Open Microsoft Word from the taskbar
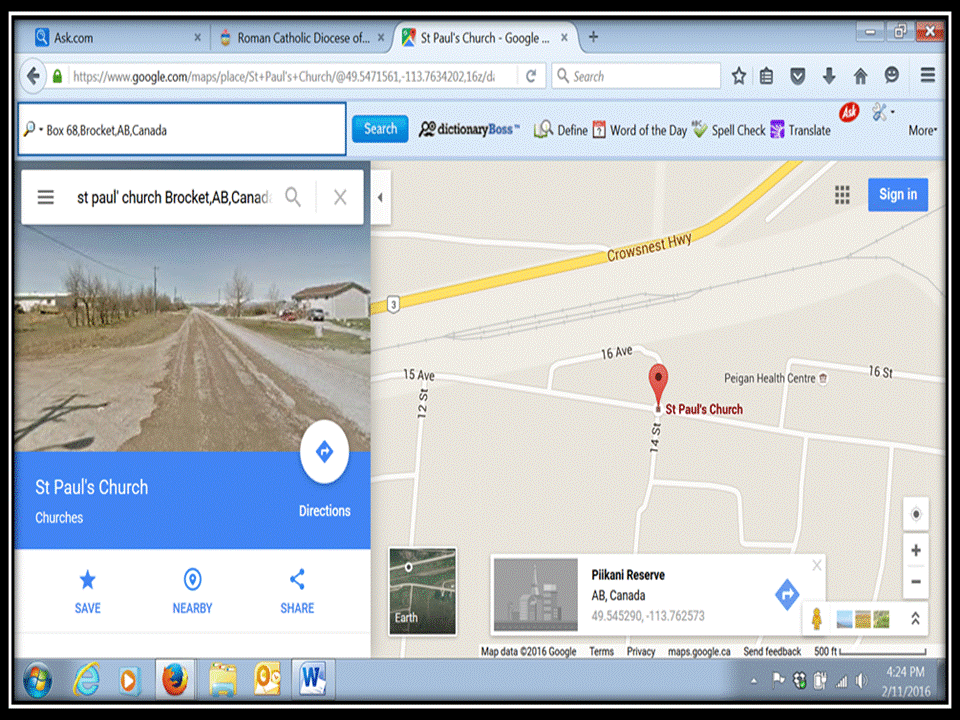This screenshot has height=720, width=960. [x=312, y=678]
